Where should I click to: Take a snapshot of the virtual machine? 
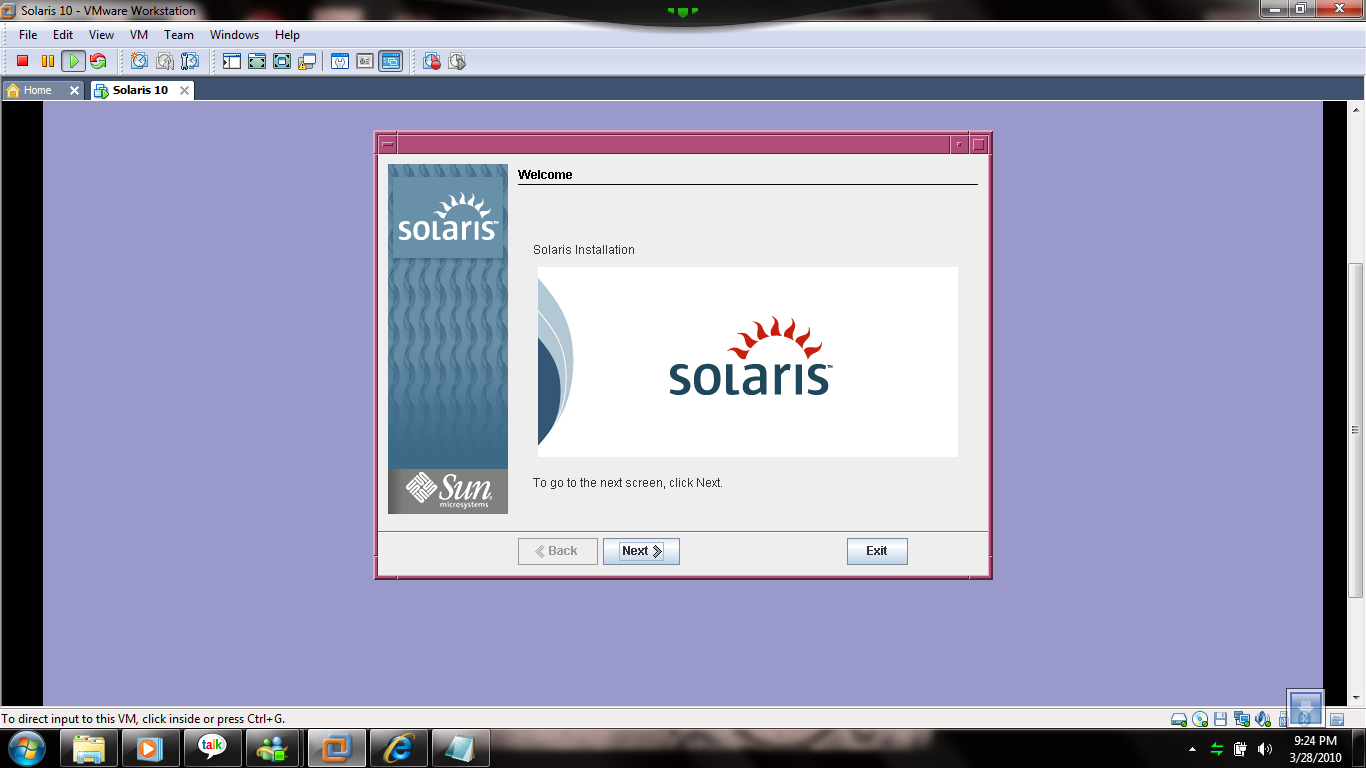pos(140,62)
